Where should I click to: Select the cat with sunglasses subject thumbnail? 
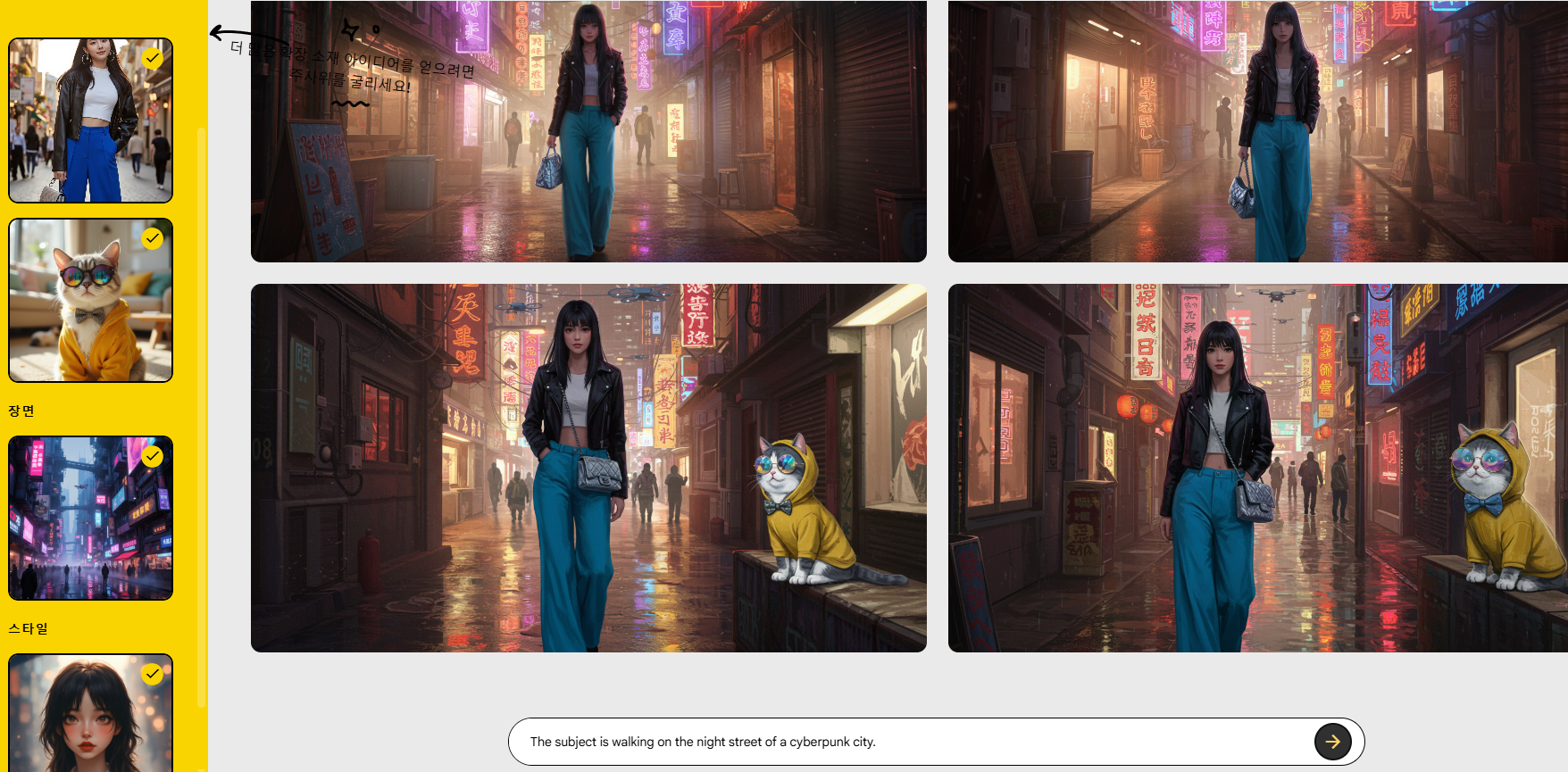click(90, 301)
